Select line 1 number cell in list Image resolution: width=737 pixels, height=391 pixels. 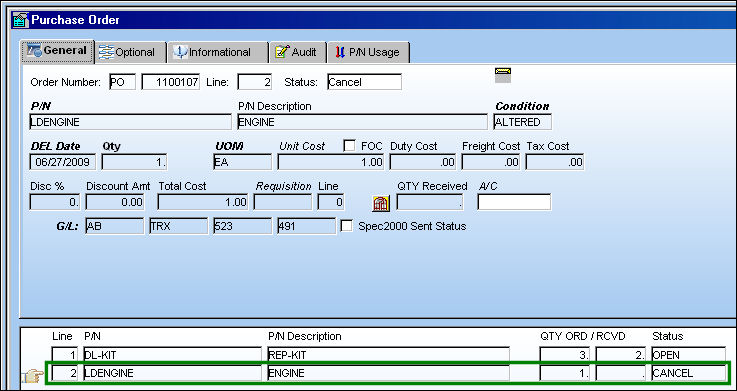point(65,355)
